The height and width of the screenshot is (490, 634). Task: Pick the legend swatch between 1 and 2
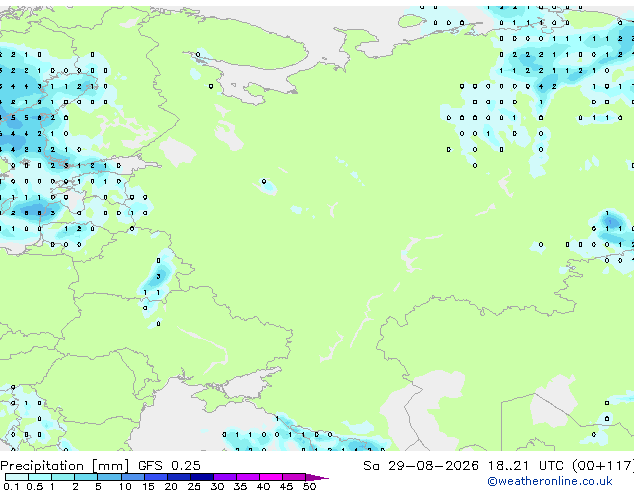(x=63, y=477)
